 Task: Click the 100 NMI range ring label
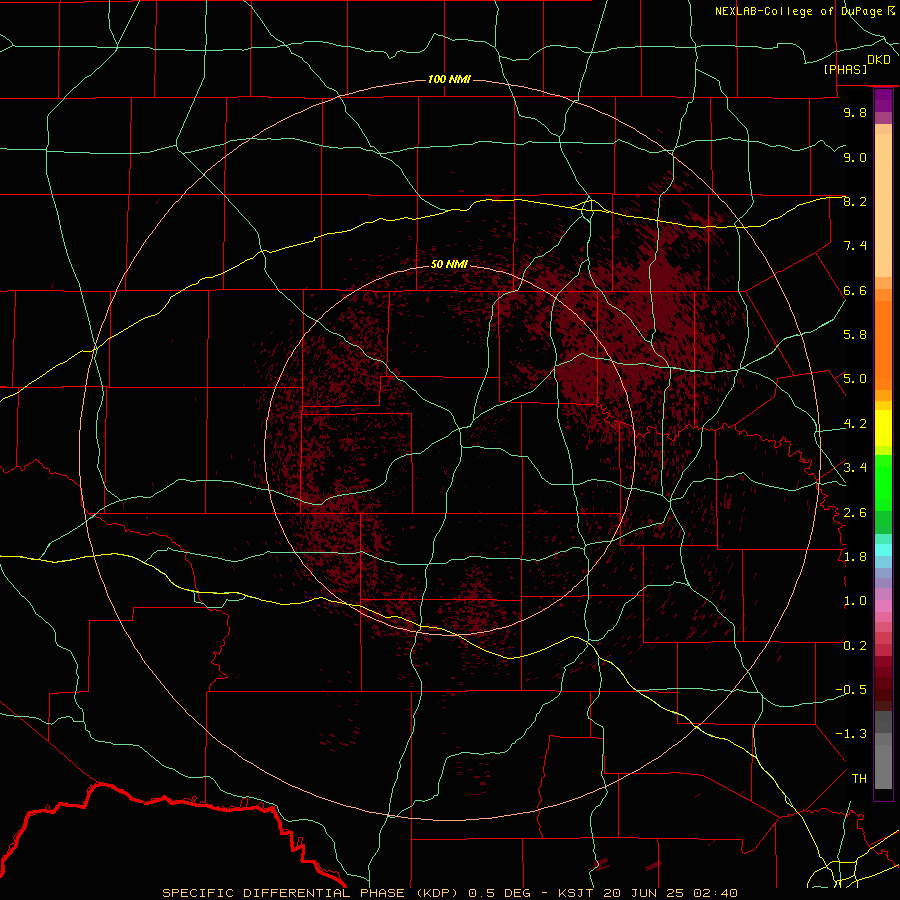click(x=449, y=79)
